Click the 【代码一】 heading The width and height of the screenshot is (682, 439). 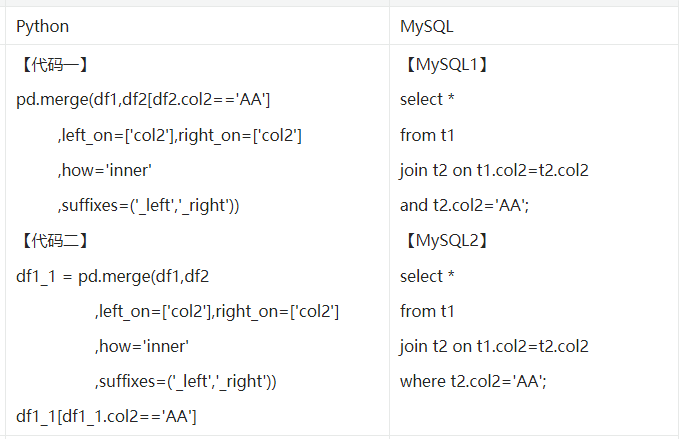coord(54,65)
